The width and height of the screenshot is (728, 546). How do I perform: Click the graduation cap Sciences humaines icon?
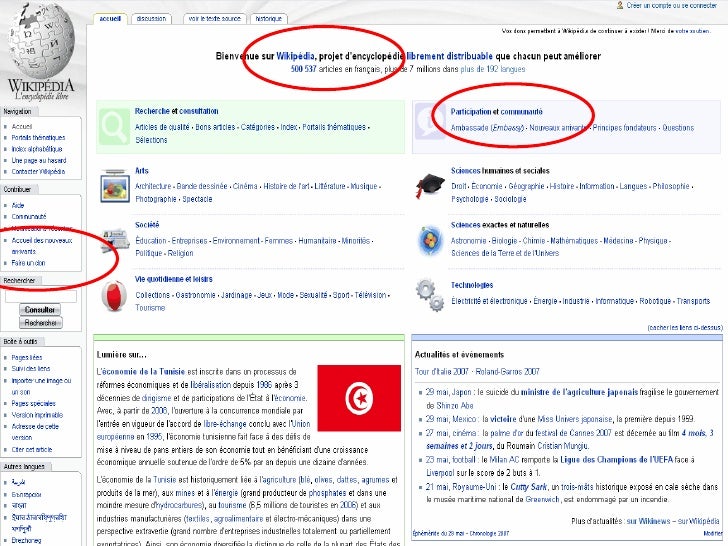pos(430,185)
